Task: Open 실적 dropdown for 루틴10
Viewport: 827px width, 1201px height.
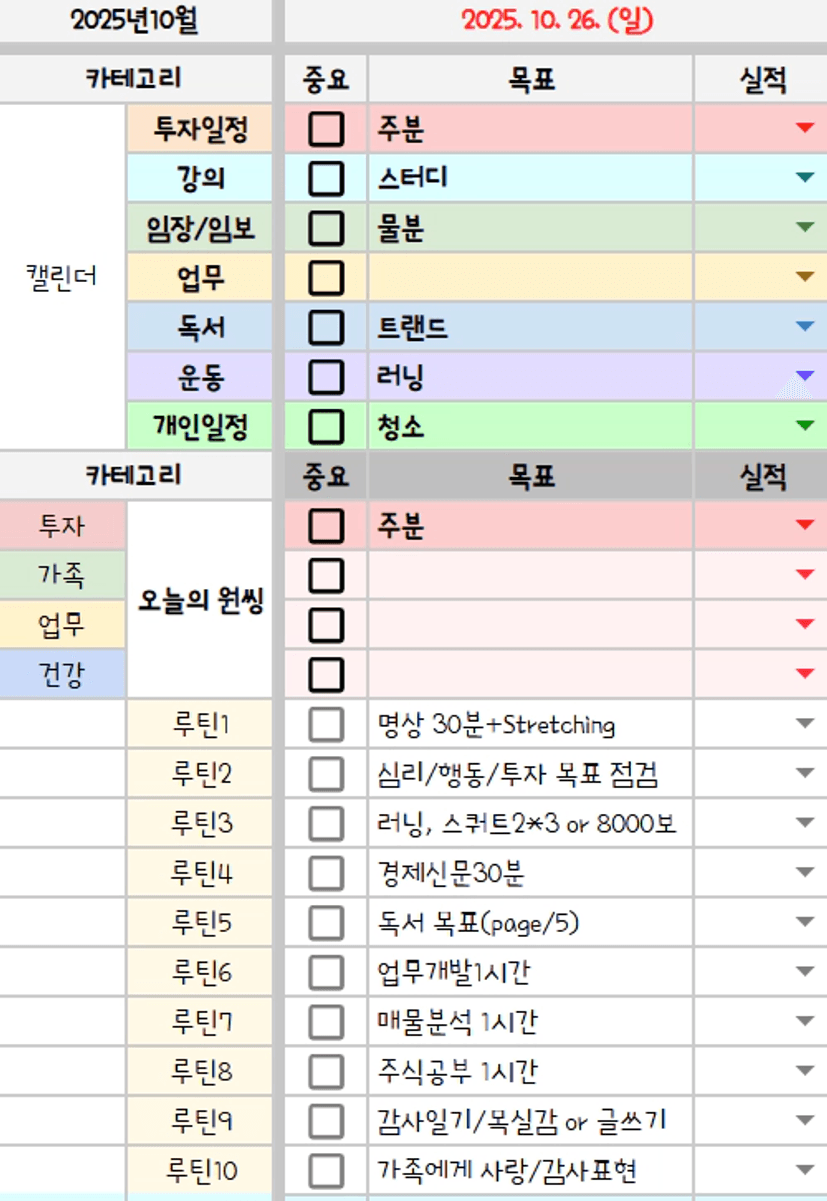Action: point(805,1170)
